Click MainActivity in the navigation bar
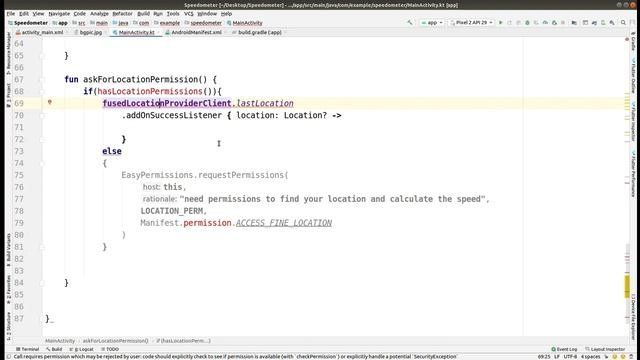640x360 pixels. click(244, 23)
